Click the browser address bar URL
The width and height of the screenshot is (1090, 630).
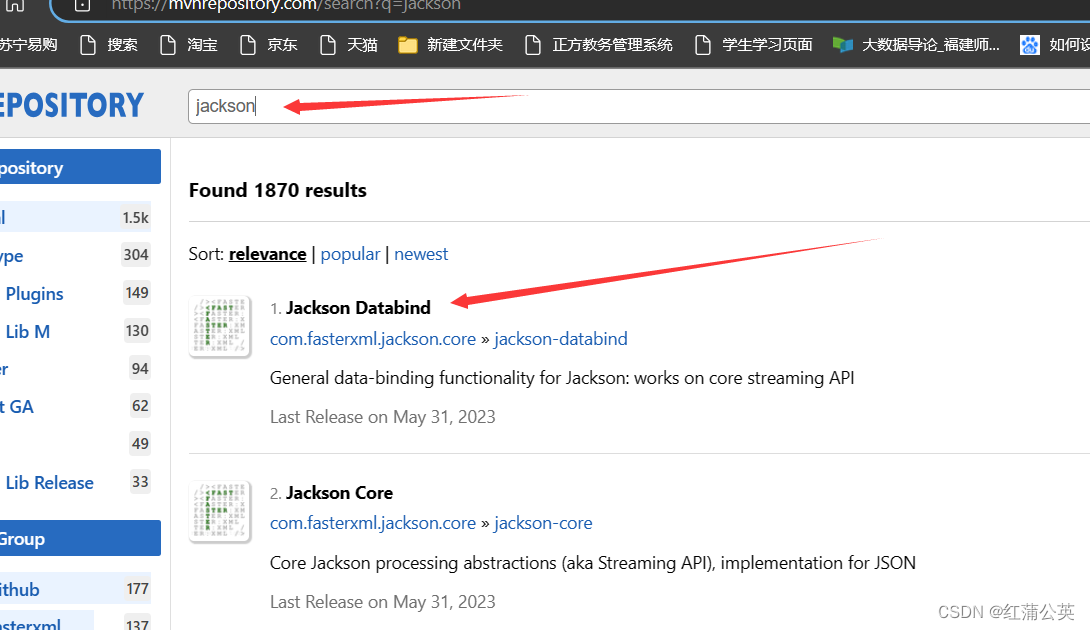286,6
